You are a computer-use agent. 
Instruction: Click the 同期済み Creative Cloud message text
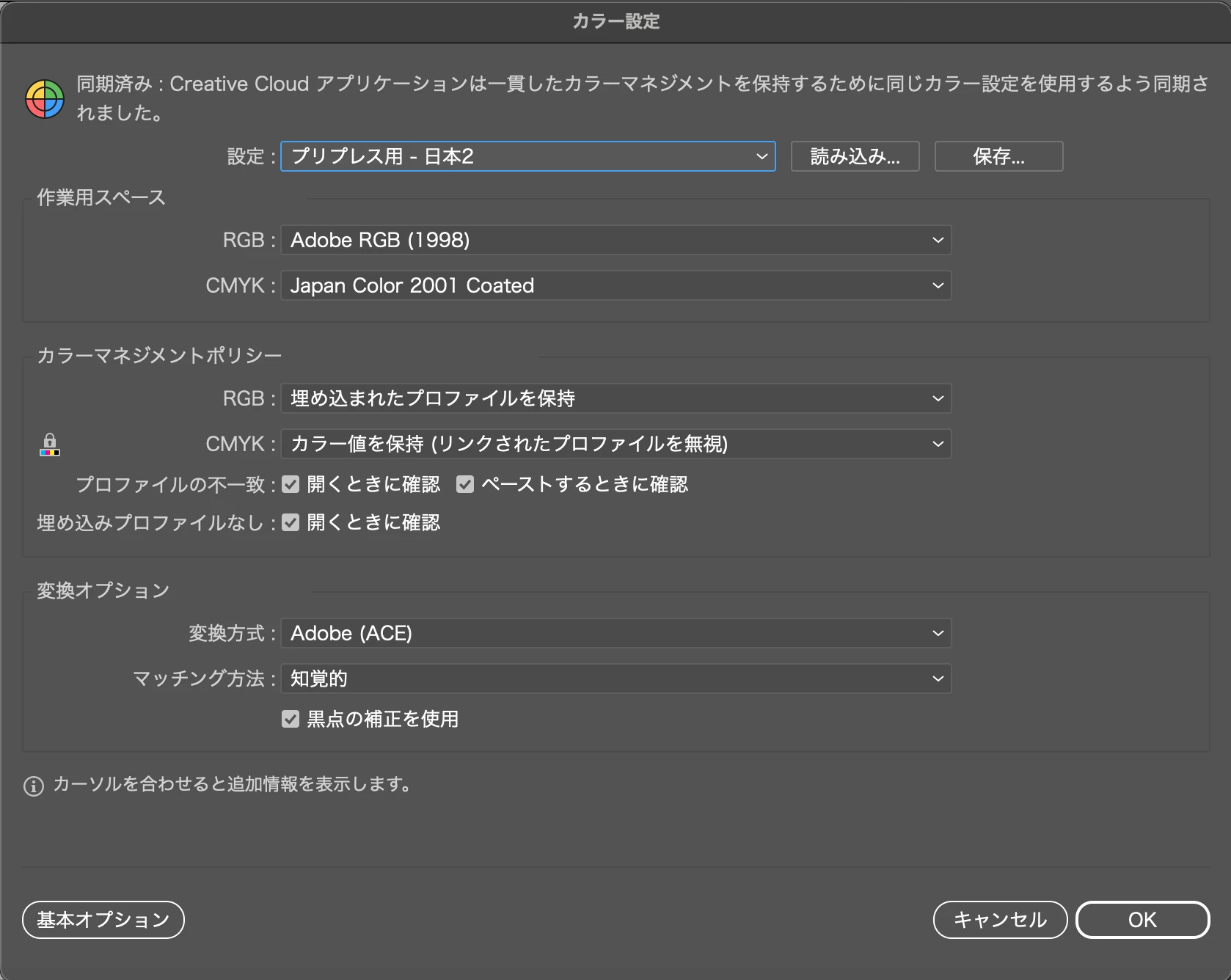point(643,98)
